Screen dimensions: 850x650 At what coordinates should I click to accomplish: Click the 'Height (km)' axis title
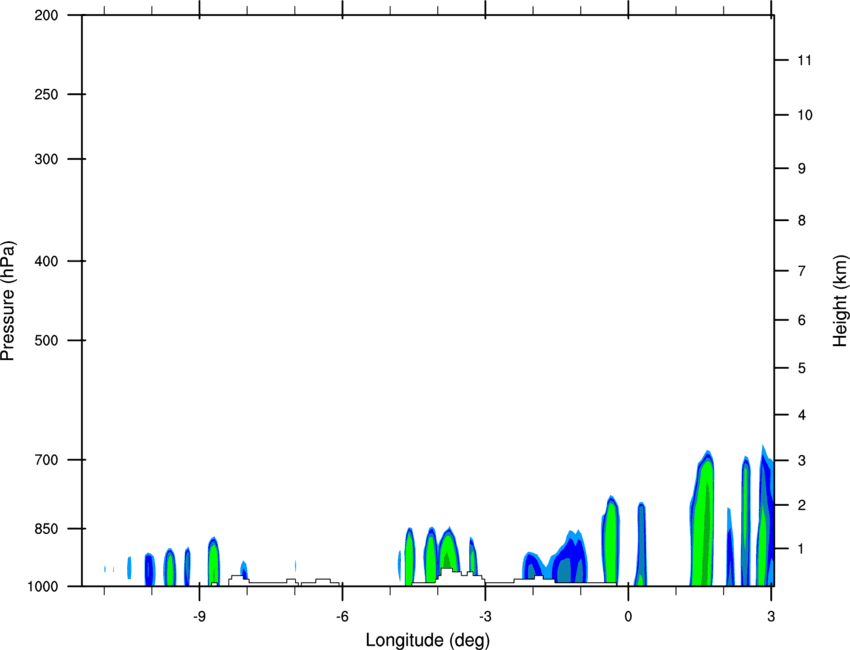[x=840, y=300]
